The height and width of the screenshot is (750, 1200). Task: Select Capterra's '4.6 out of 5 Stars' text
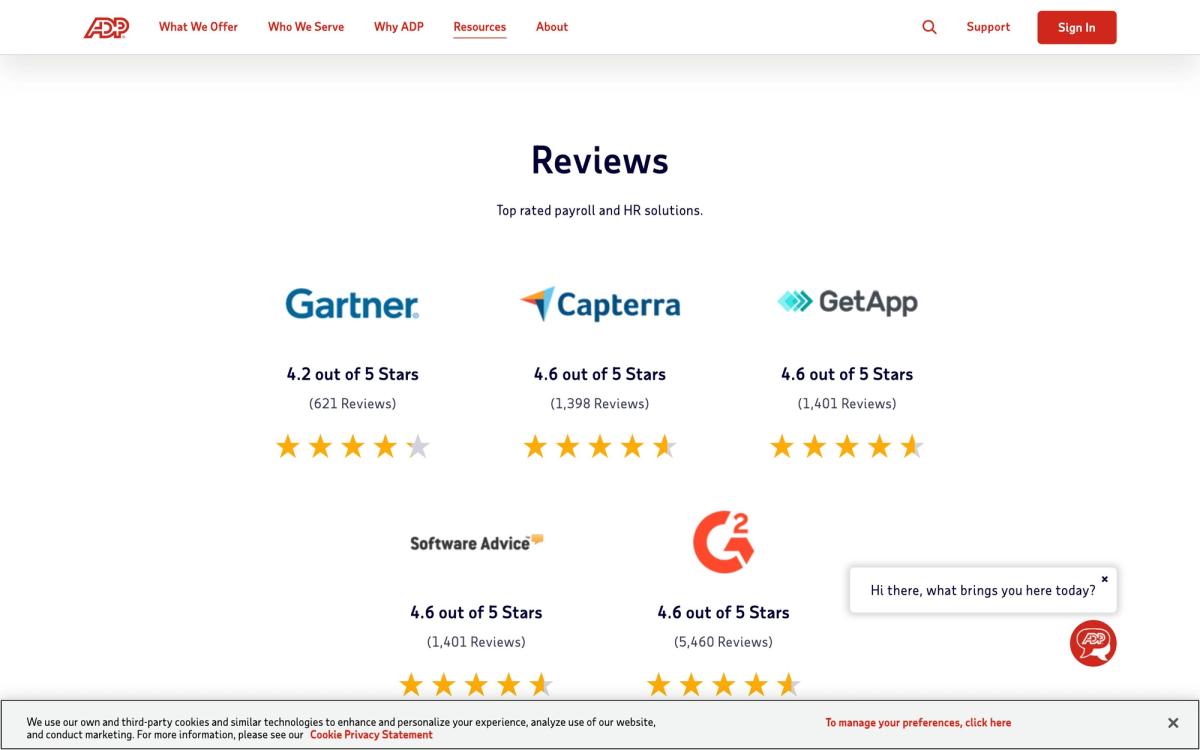(x=600, y=374)
